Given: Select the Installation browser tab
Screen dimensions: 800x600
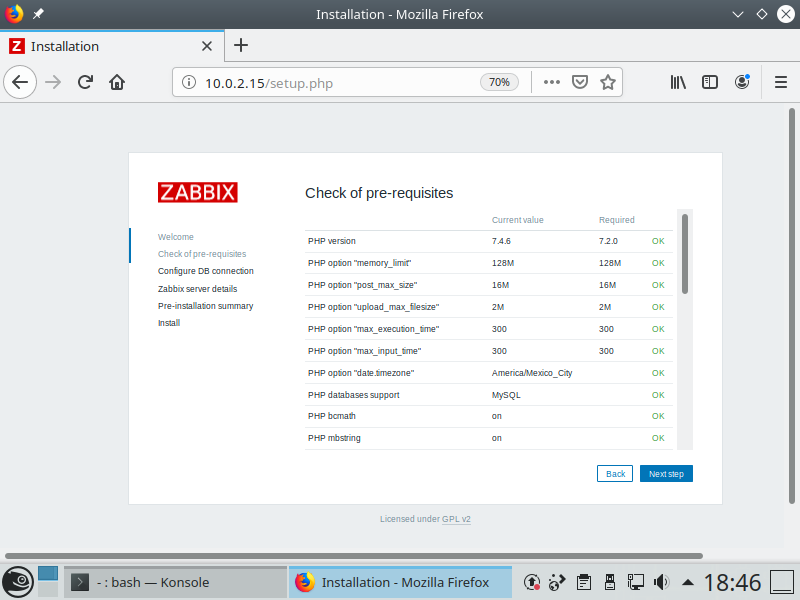Looking at the screenshot, I should (x=112, y=46).
